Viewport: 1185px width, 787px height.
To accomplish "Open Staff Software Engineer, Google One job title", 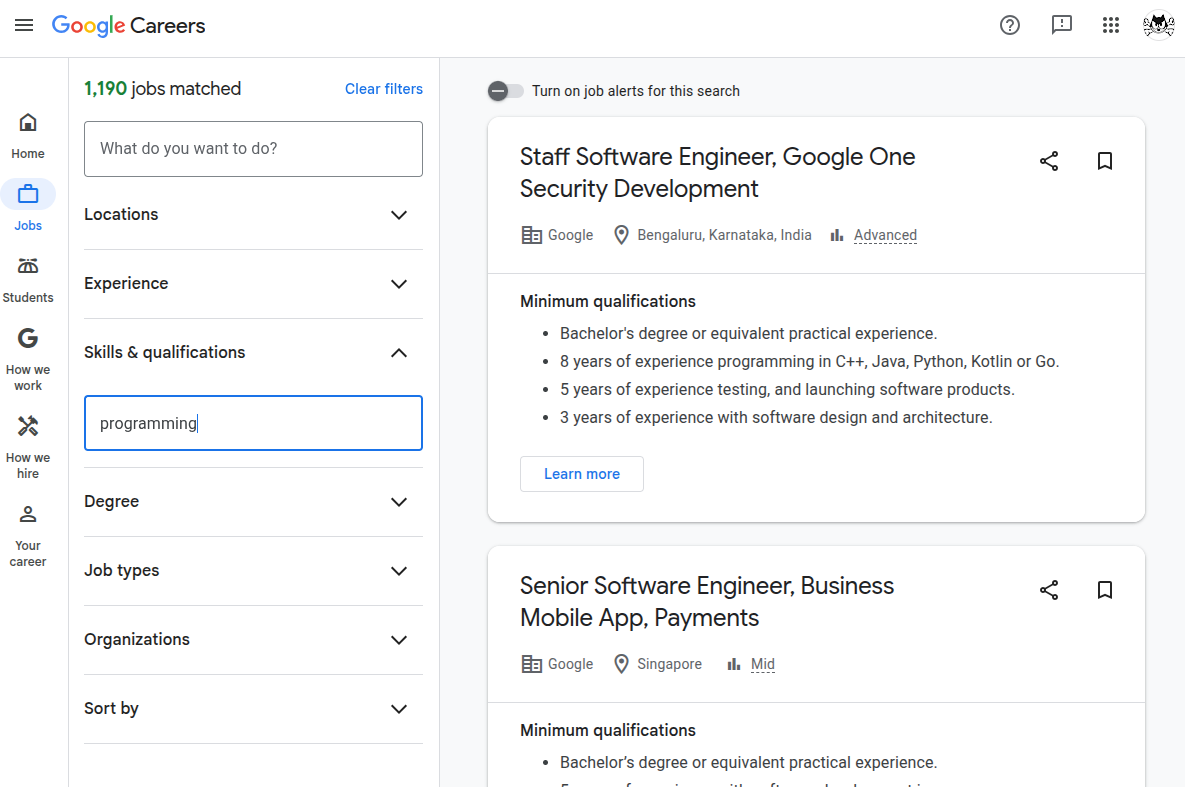I will click(717, 172).
